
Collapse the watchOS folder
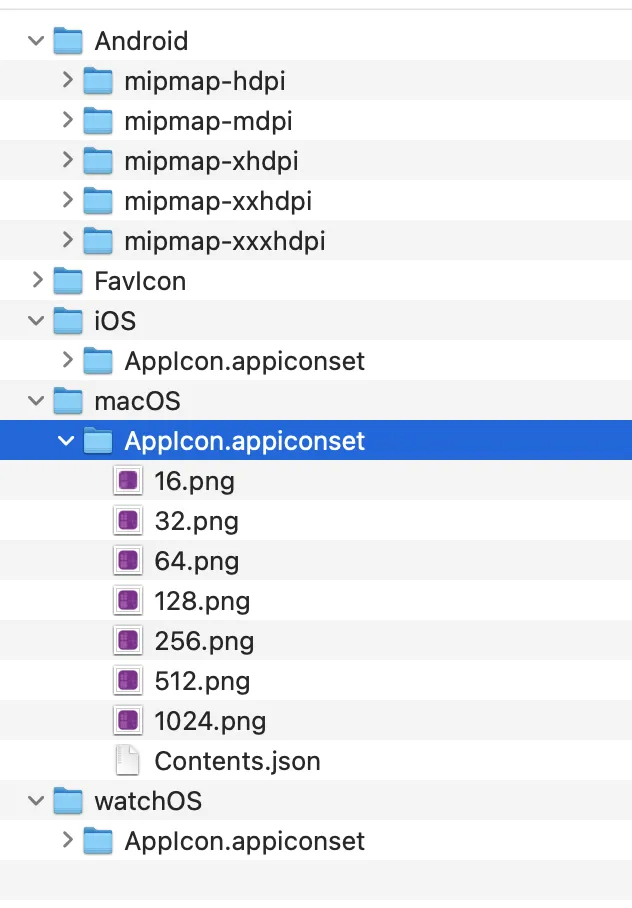(x=37, y=801)
